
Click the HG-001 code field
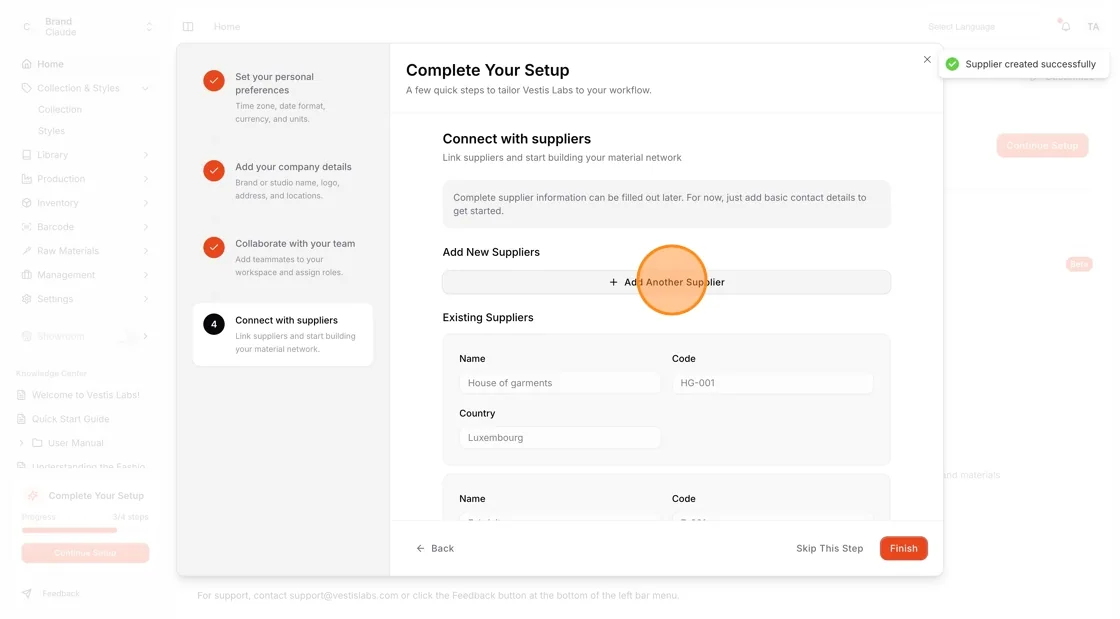pos(772,383)
